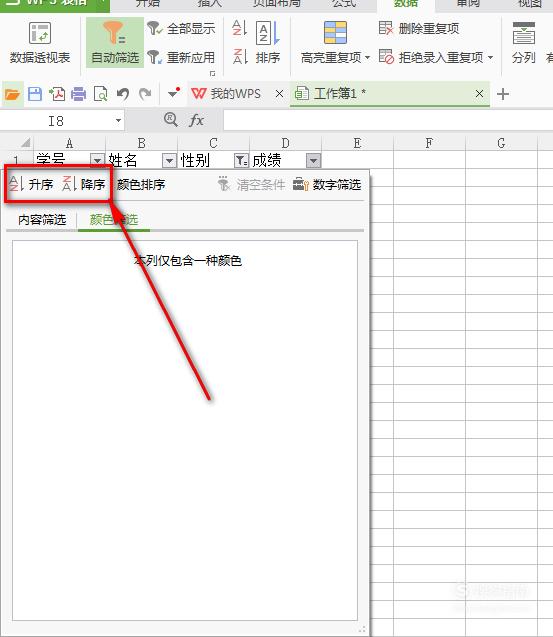Save the workbook with disk icon
This screenshot has height=637, width=553.
point(35,94)
